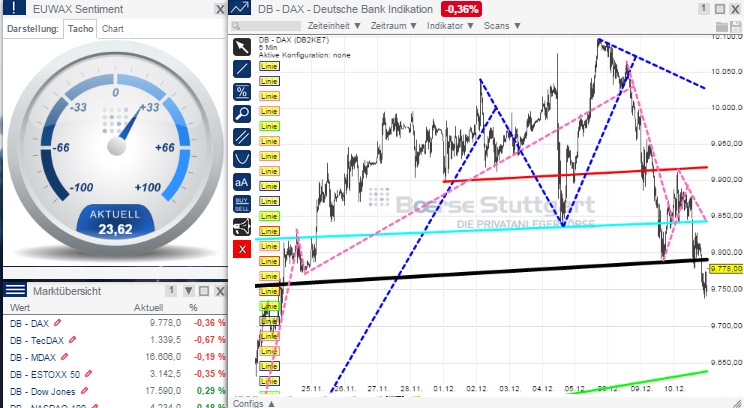The image size is (744, 408).
Task: Expand the Configs panel
Action: pyautogui.click(x=254, y=404)
